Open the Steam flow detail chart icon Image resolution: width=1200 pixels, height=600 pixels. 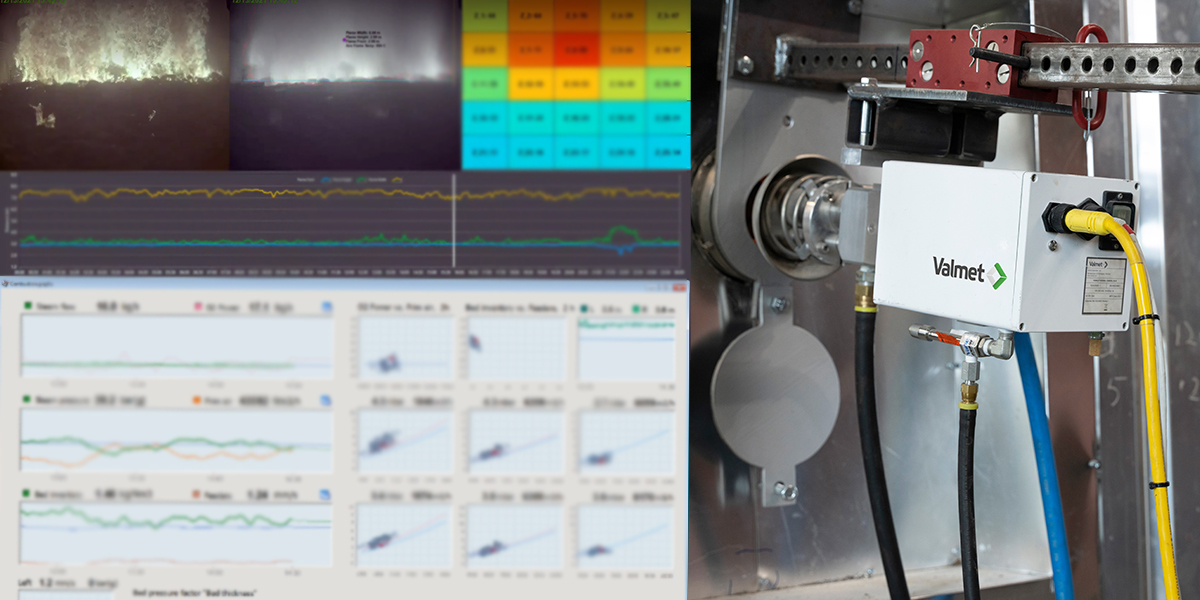coord(326,306)
